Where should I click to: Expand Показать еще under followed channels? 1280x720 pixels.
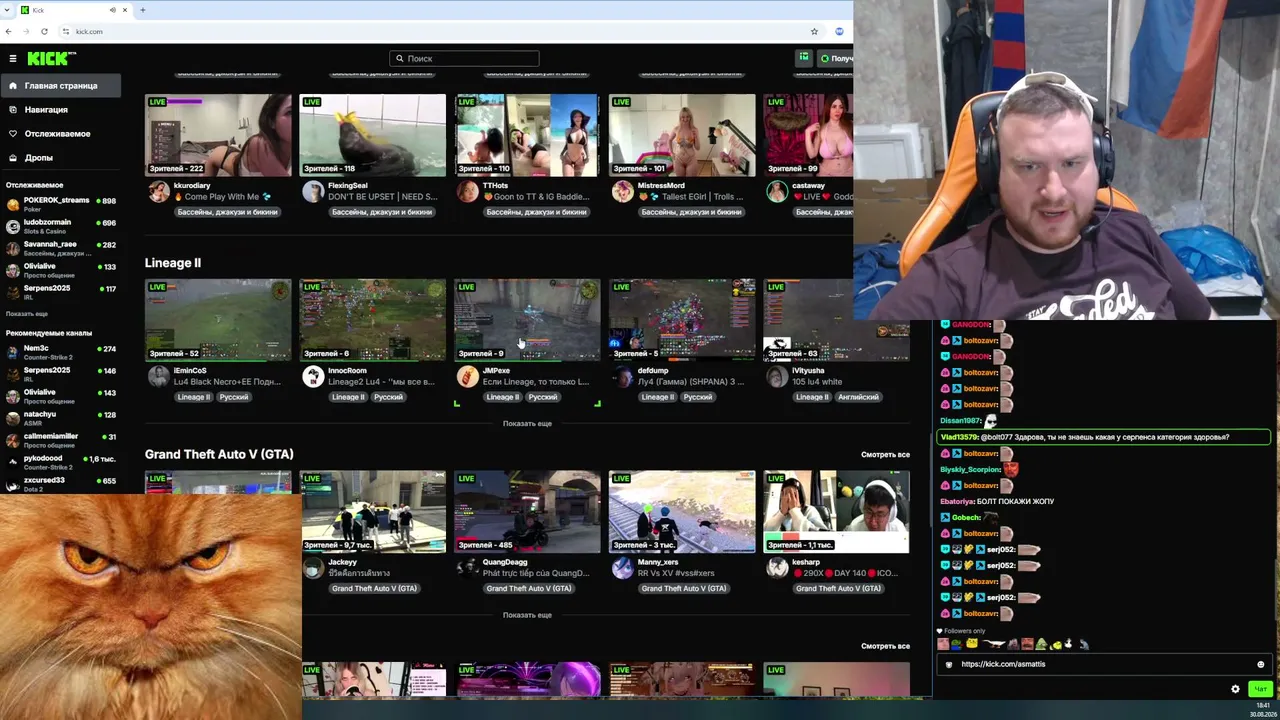tap(27, 314)
